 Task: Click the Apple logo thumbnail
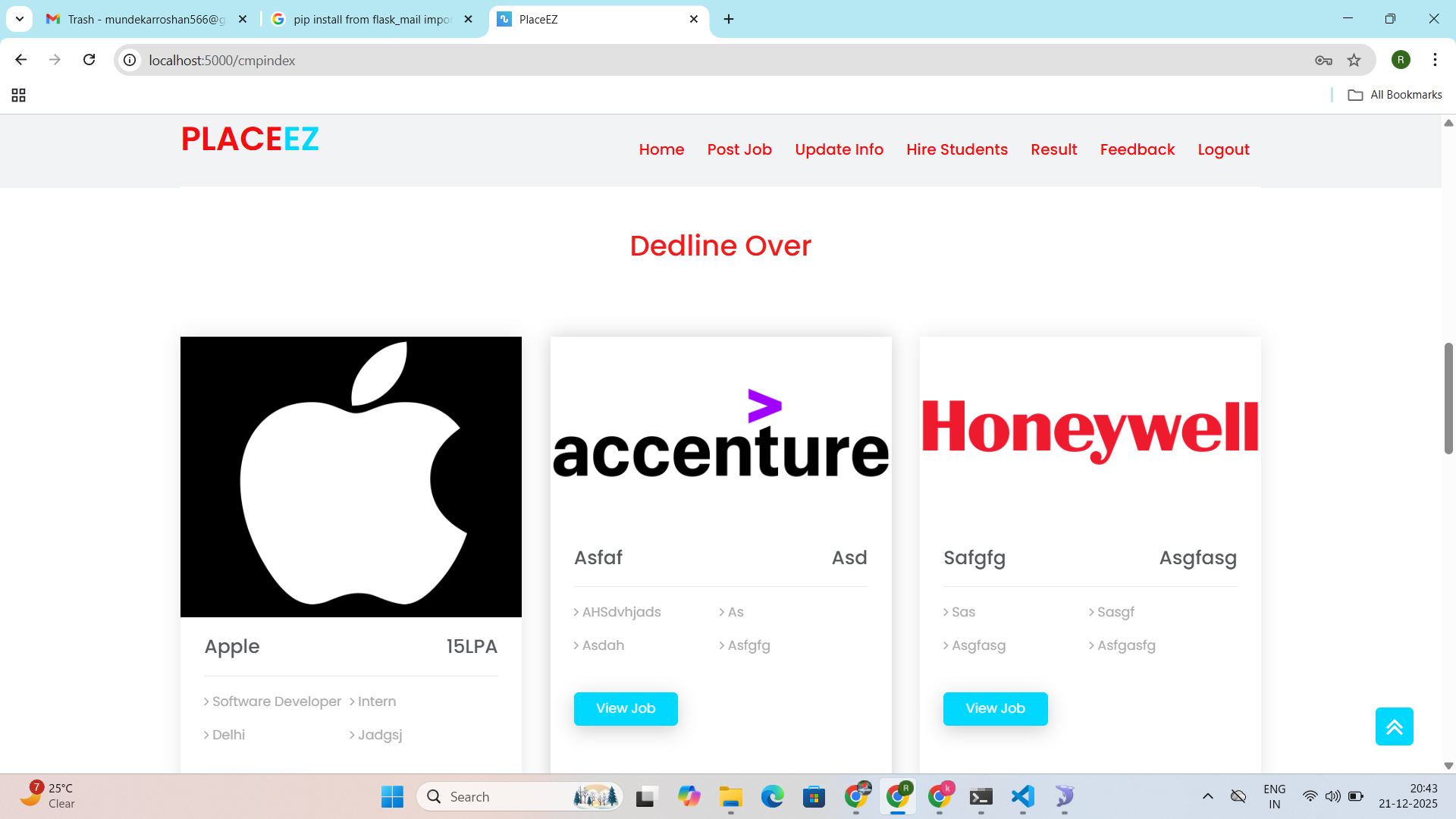click(x=351, y=476)
